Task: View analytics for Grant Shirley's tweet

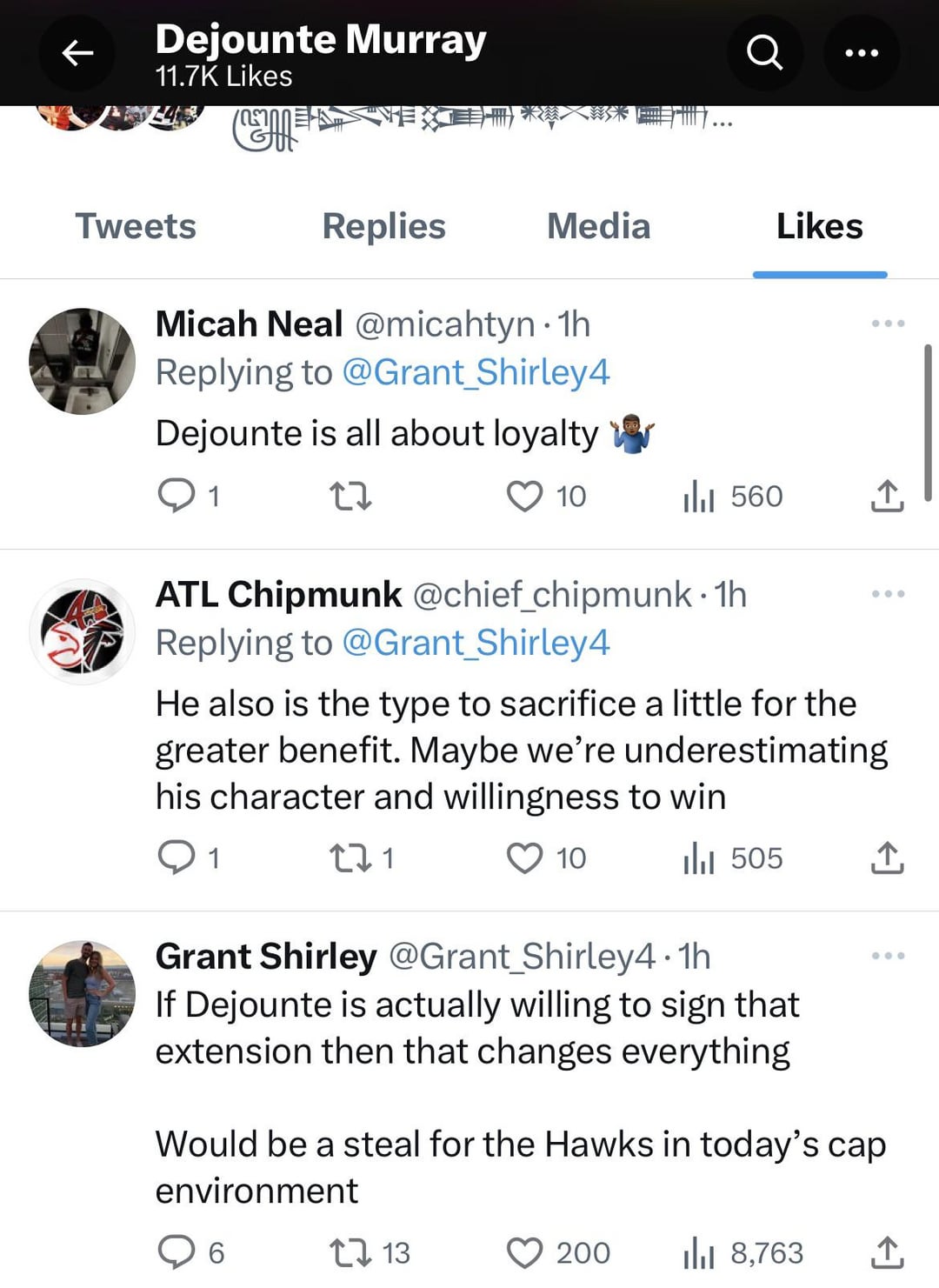Action: tap(698, 1253)
